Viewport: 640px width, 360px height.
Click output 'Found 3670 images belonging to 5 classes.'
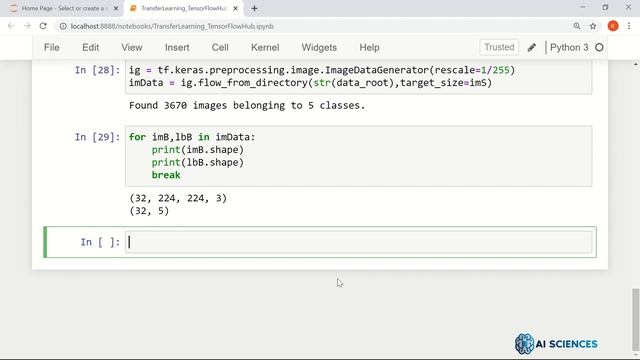click(247, 105)
